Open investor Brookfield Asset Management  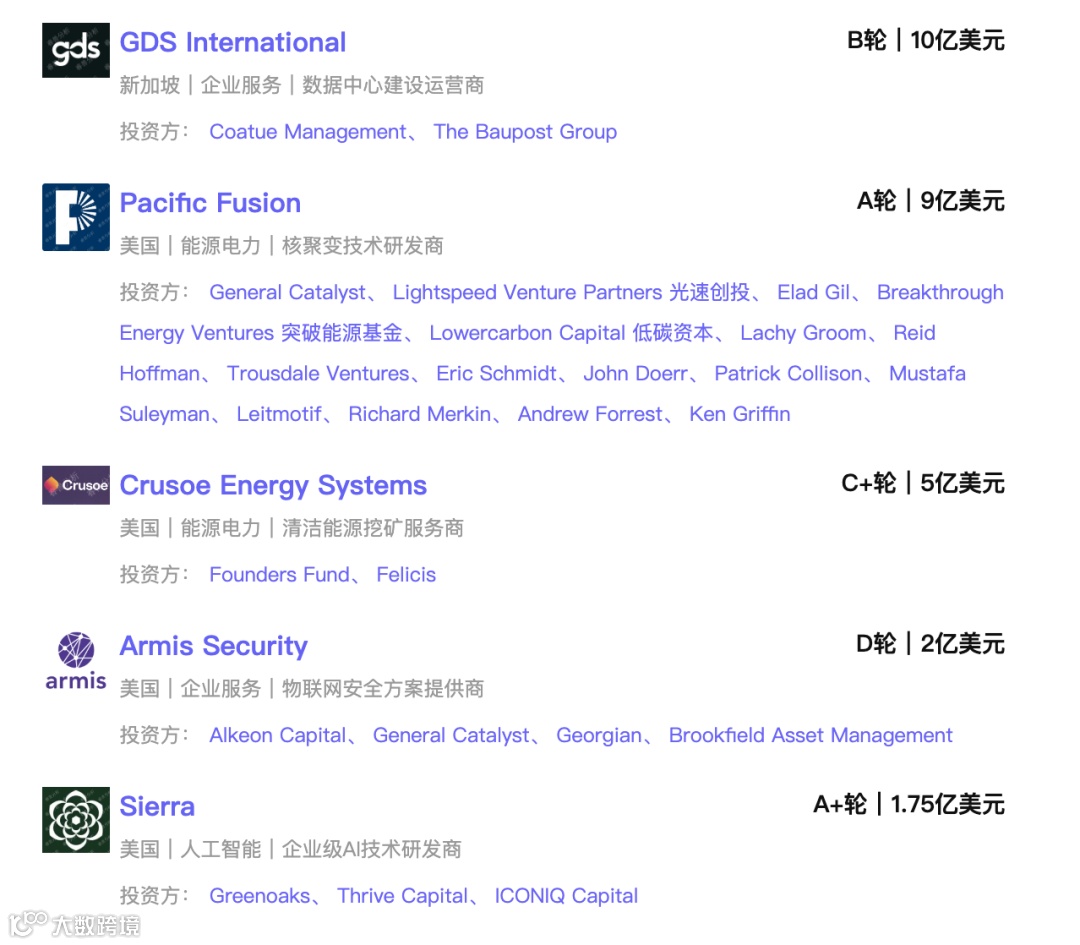(811, 735)
